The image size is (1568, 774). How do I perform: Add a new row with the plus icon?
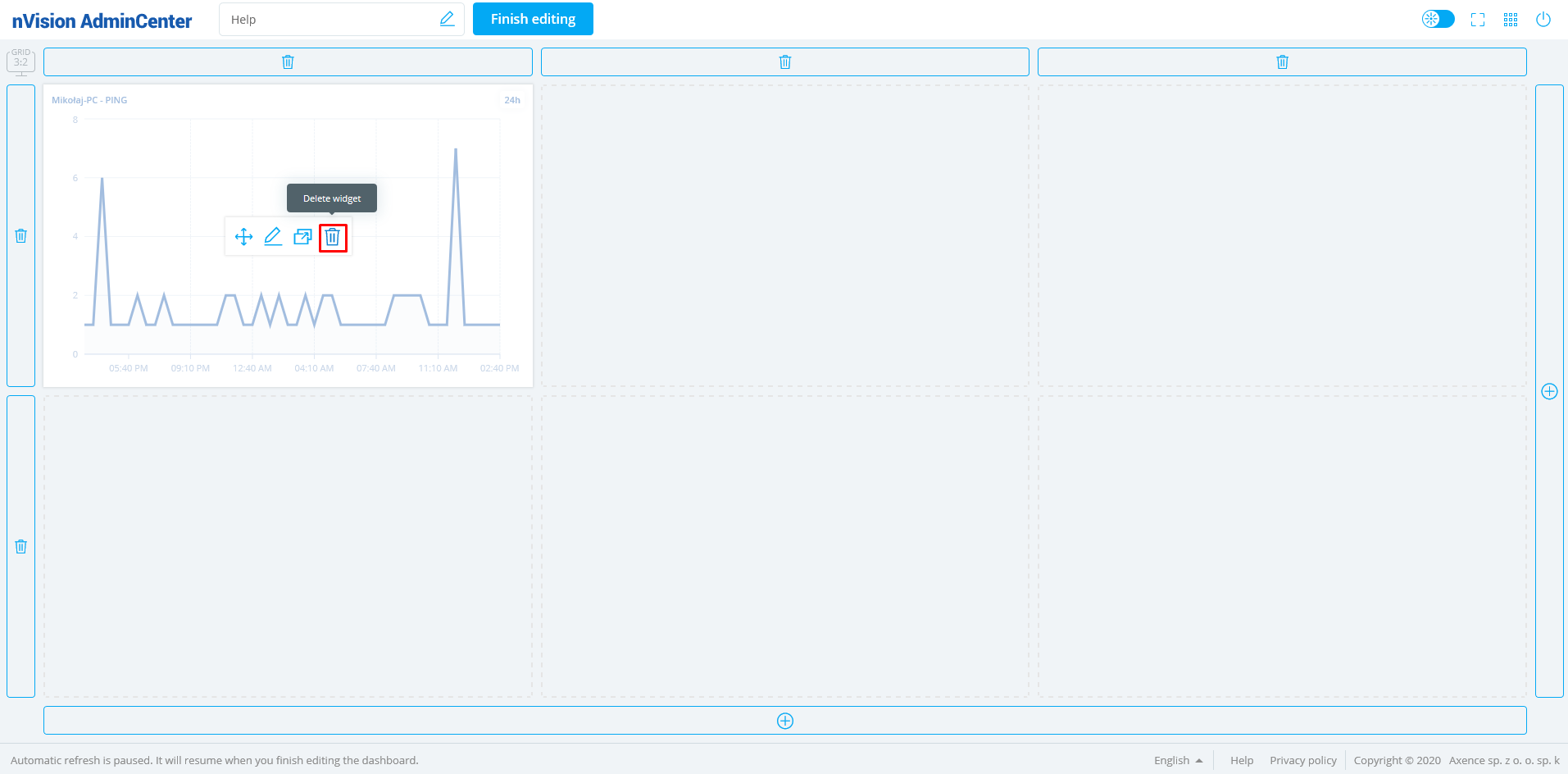tap(784, 721)
